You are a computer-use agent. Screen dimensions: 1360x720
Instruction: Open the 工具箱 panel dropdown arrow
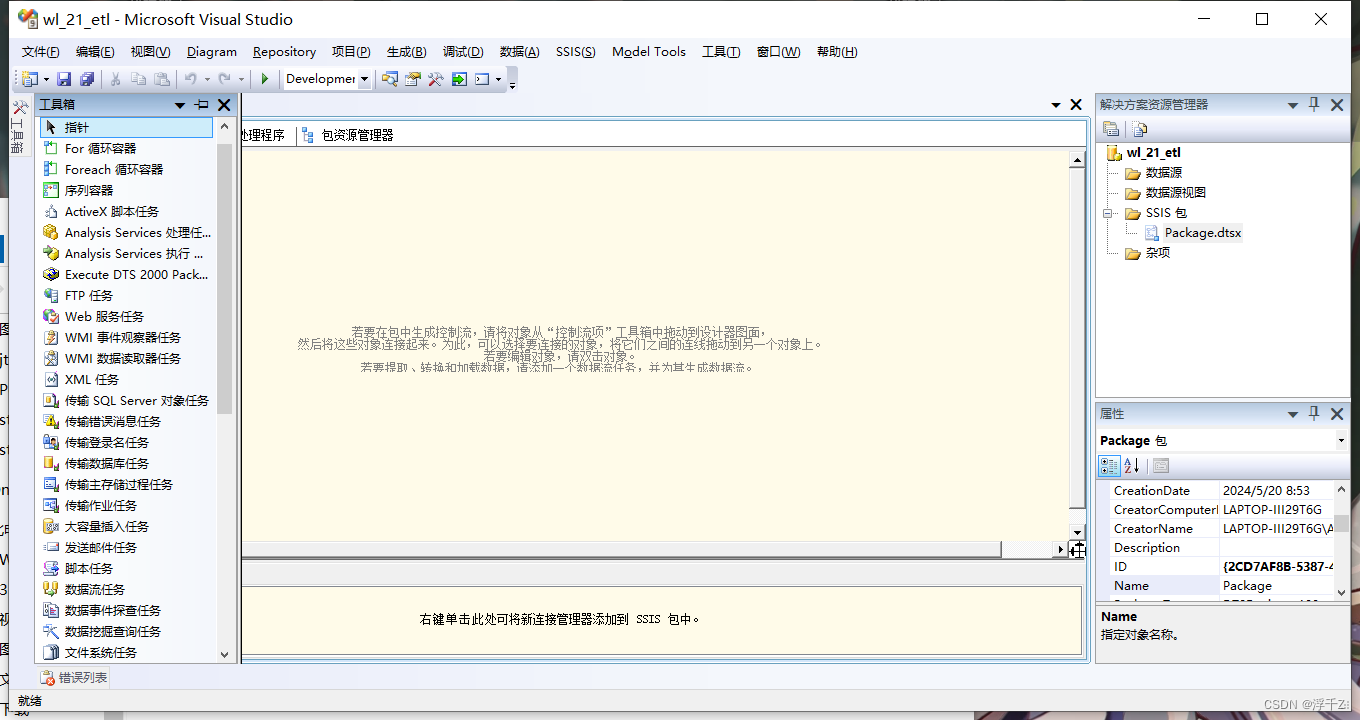(180, 105)
